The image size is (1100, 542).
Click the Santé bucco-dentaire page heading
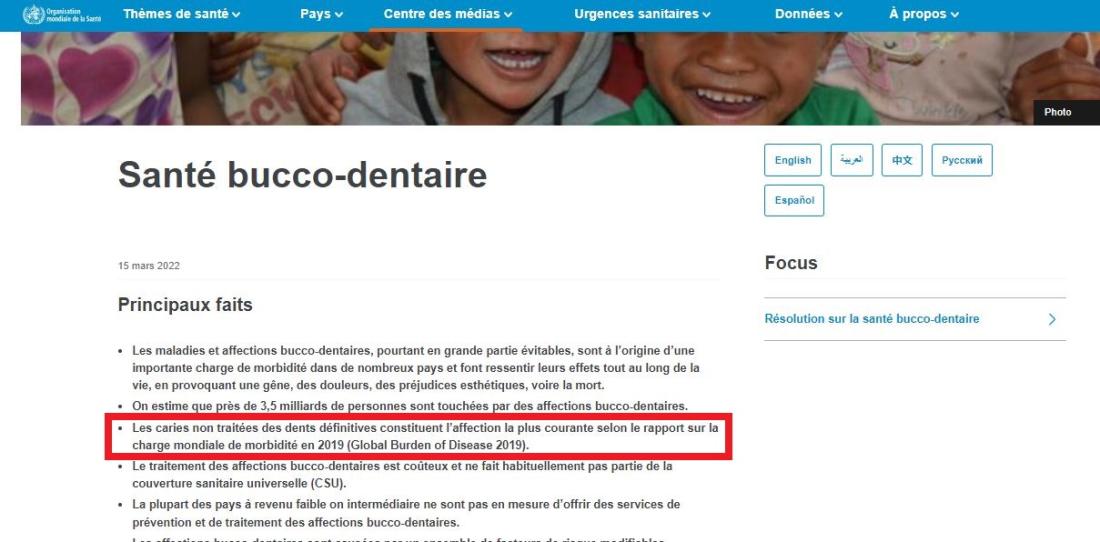coord(302,175)
